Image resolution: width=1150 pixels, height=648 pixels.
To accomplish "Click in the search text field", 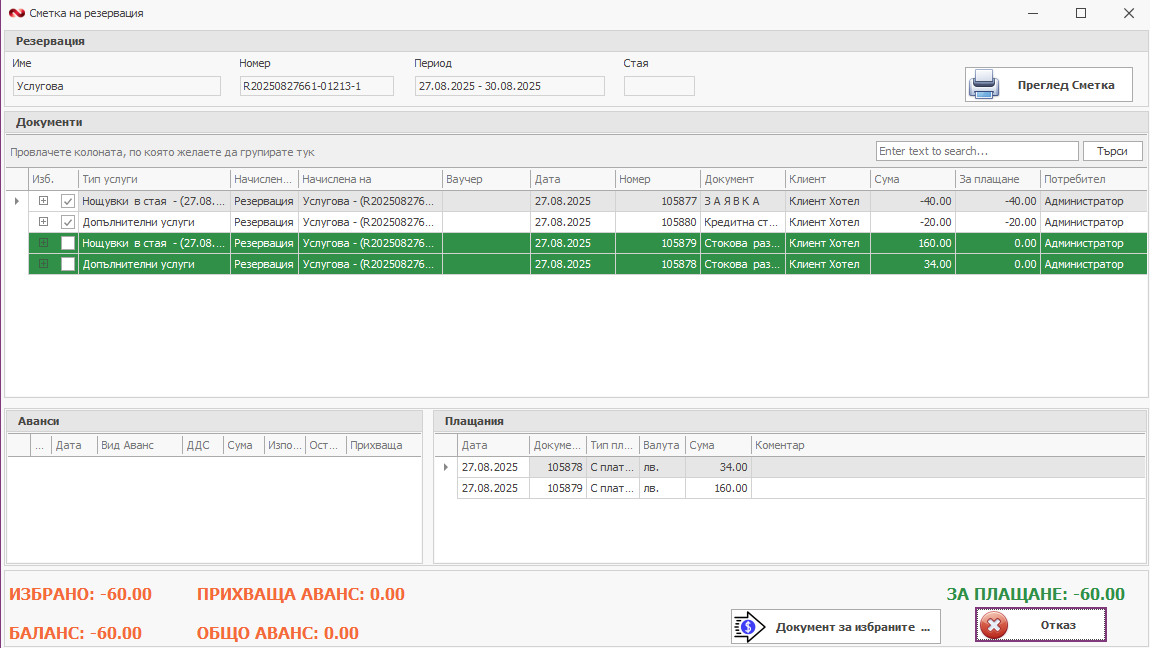I will [976, 151].
